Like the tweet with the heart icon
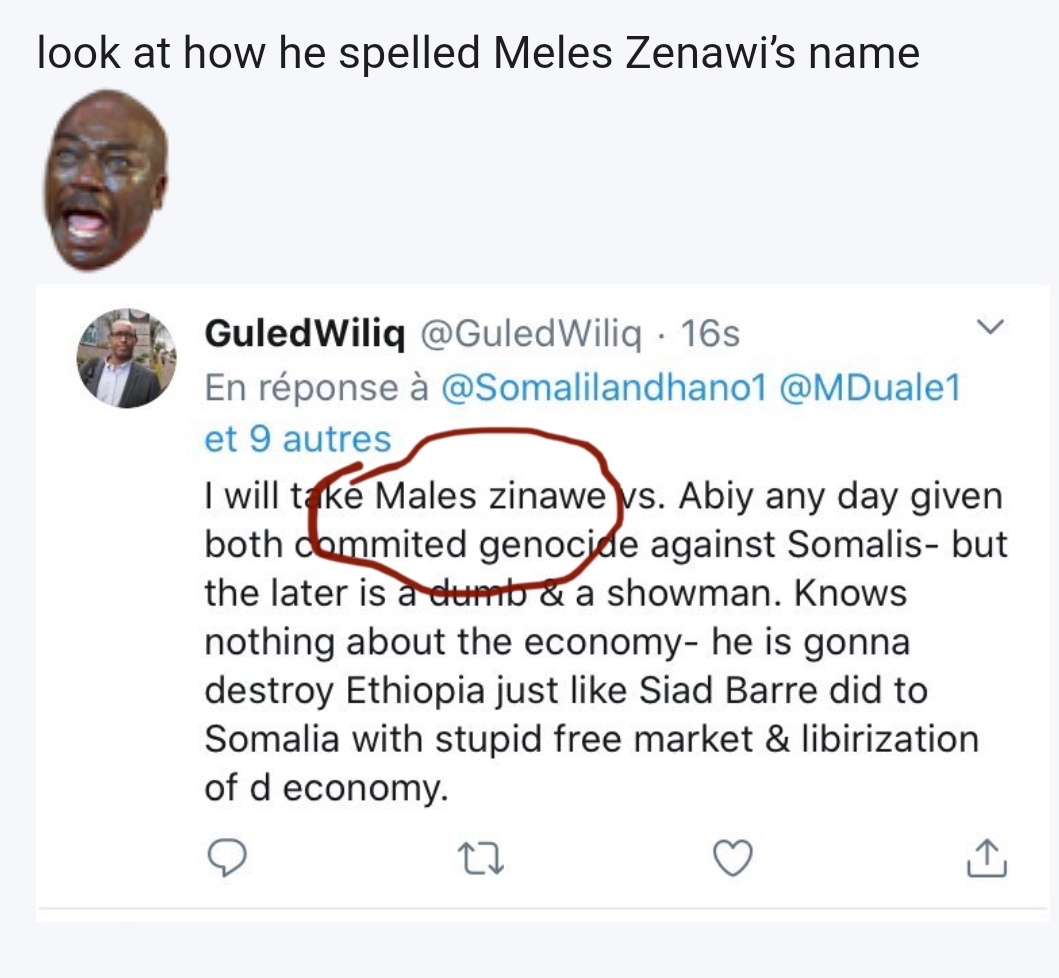 734,857
